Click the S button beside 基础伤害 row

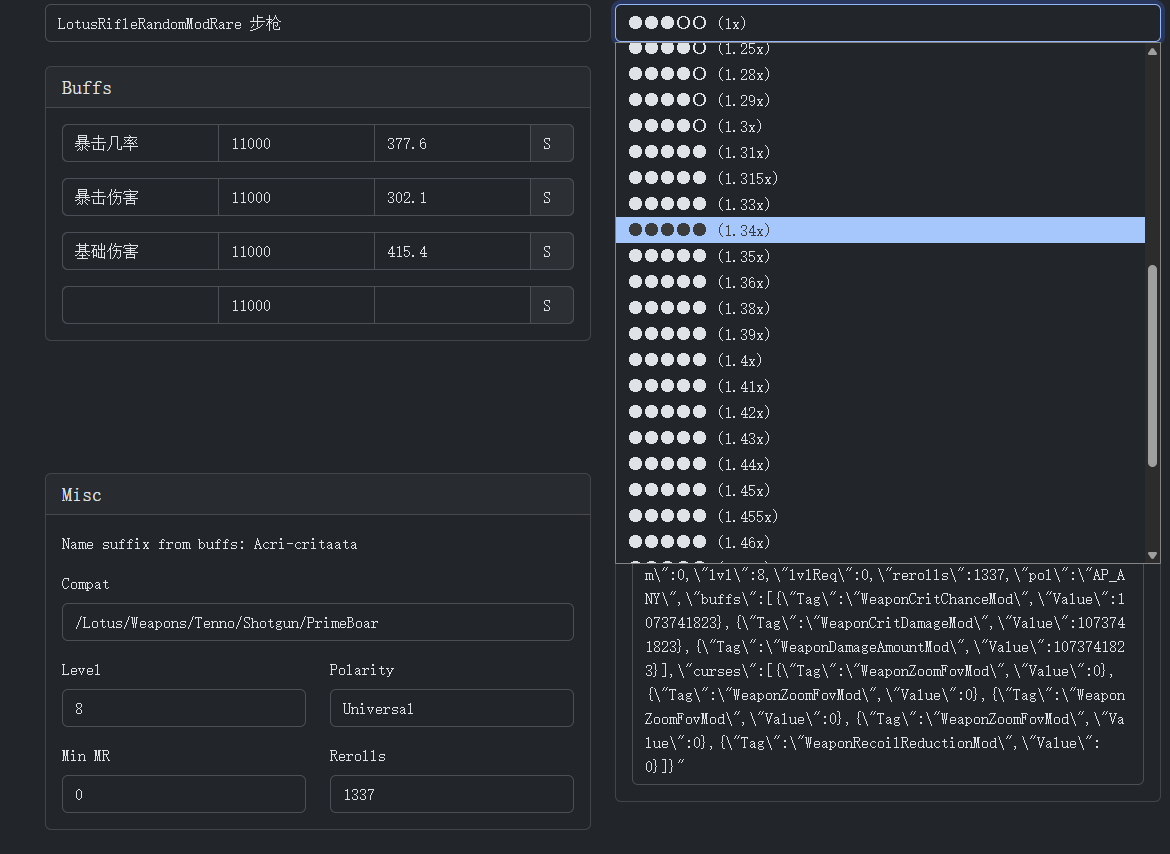click(551, 251)
